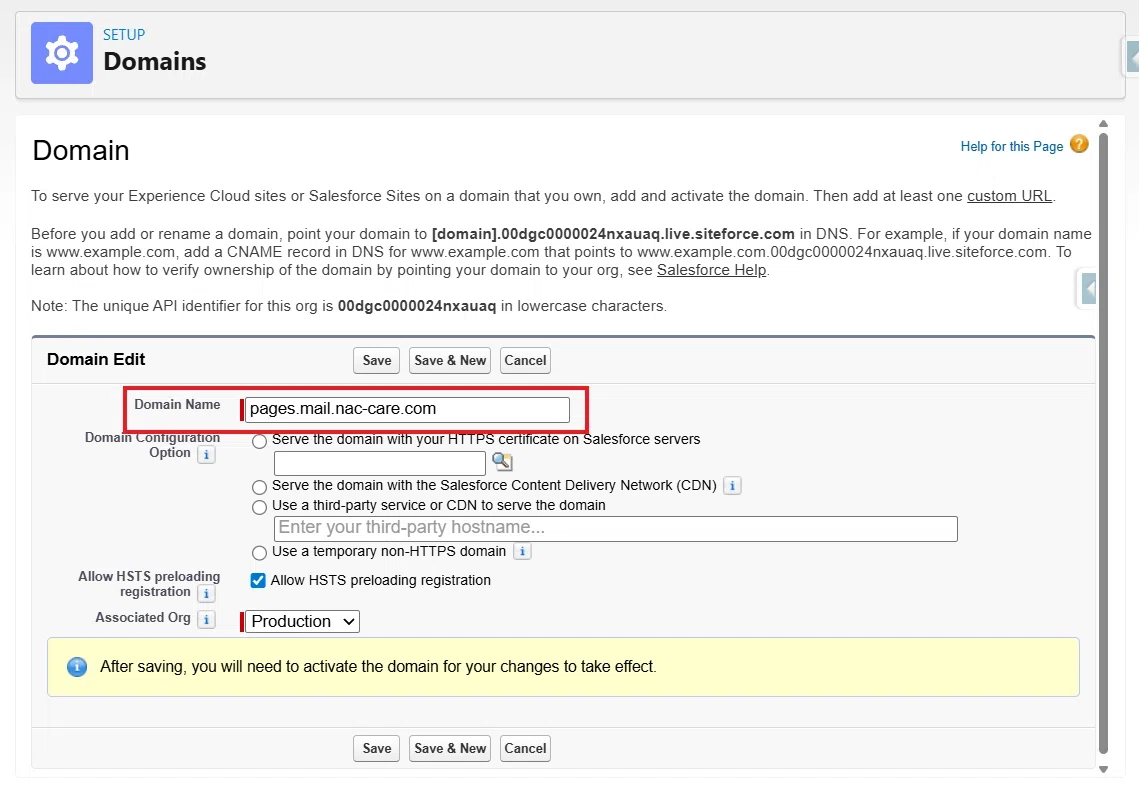The image size is (1139, 788).
Task: Expand the side panel arrow near the description
Action: click(1087, 288)
